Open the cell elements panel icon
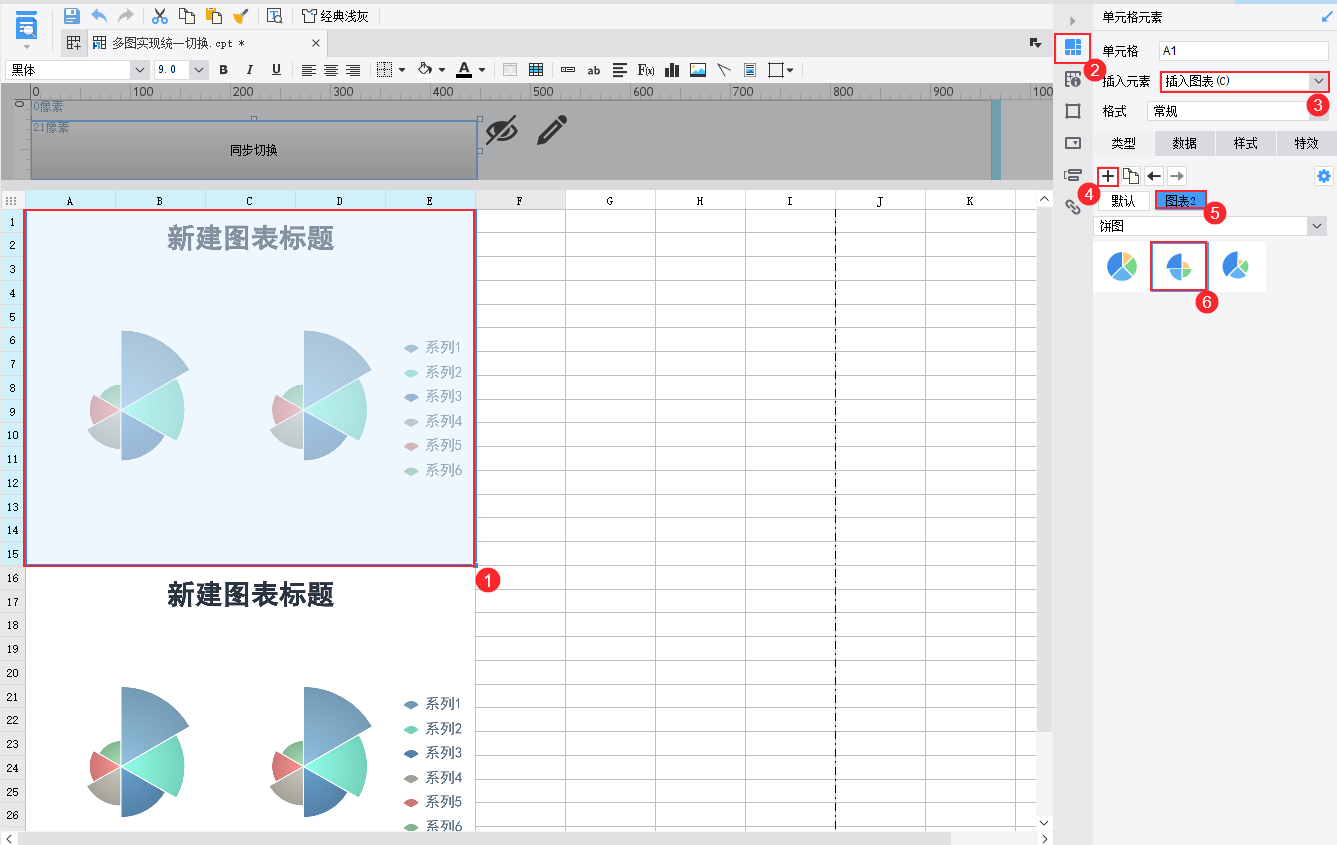Image resolution: width=1337 pixels, height=845 pixels. click(x=1072, y=47)
